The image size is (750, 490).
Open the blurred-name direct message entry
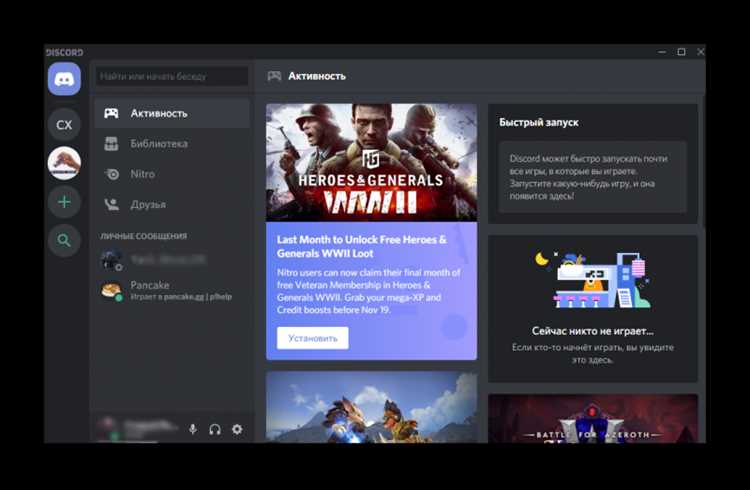pos(172,260)
